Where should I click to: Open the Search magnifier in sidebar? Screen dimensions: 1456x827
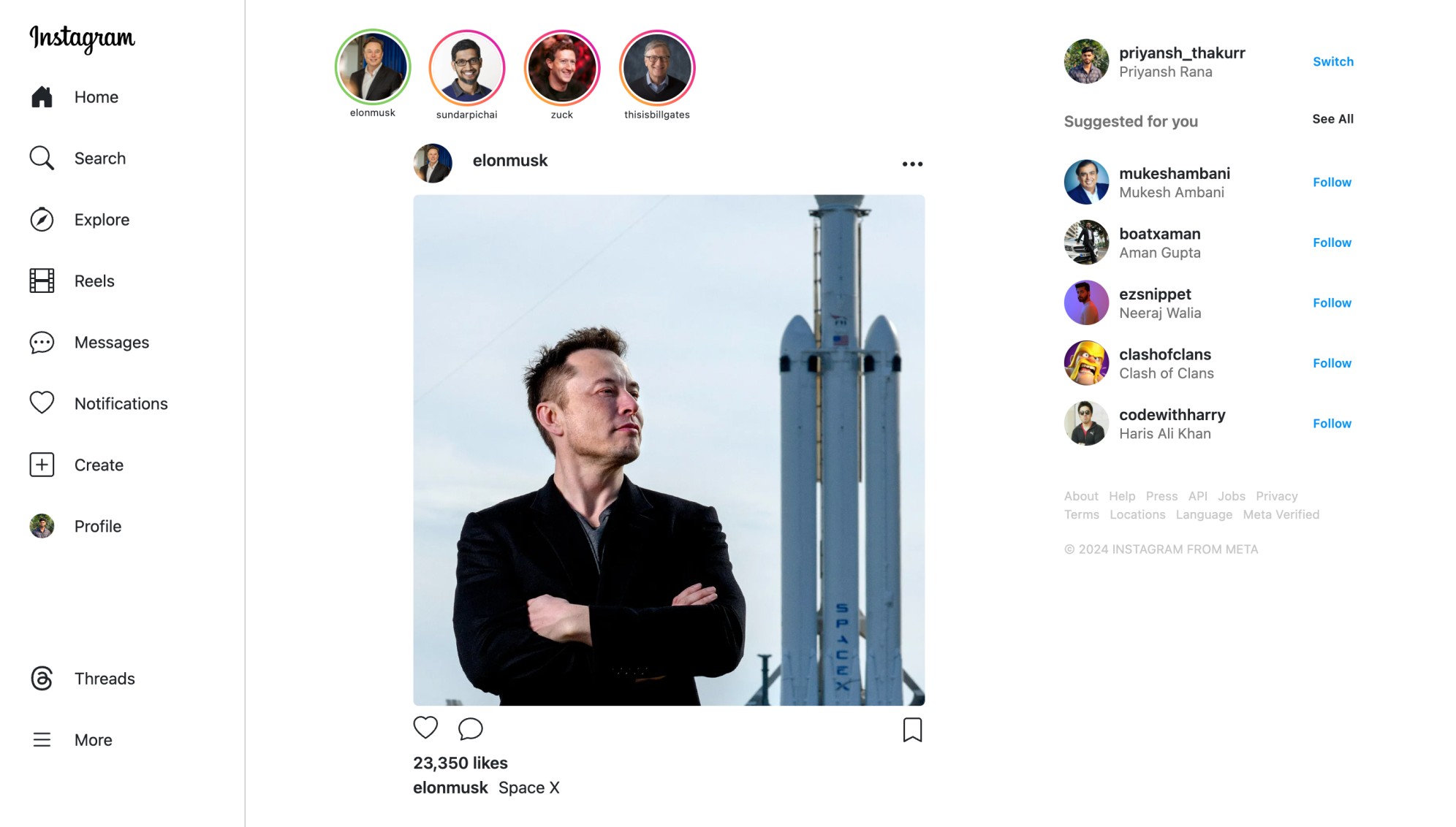point(42,158)
